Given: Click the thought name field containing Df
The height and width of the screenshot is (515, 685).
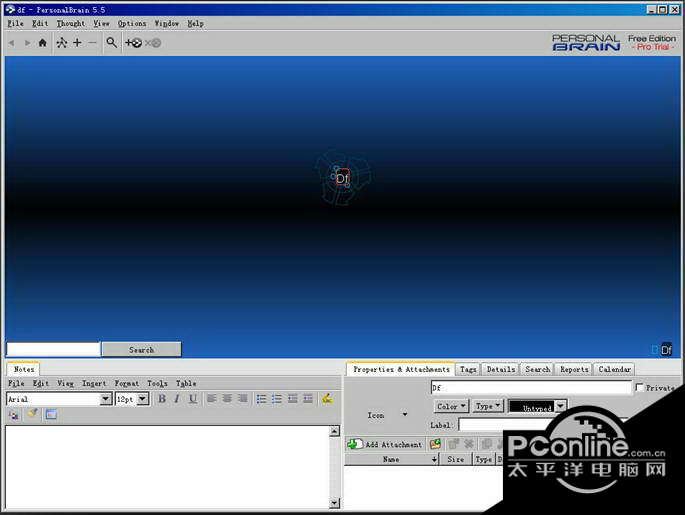Looking at the screenshot, I should [531, 387].
